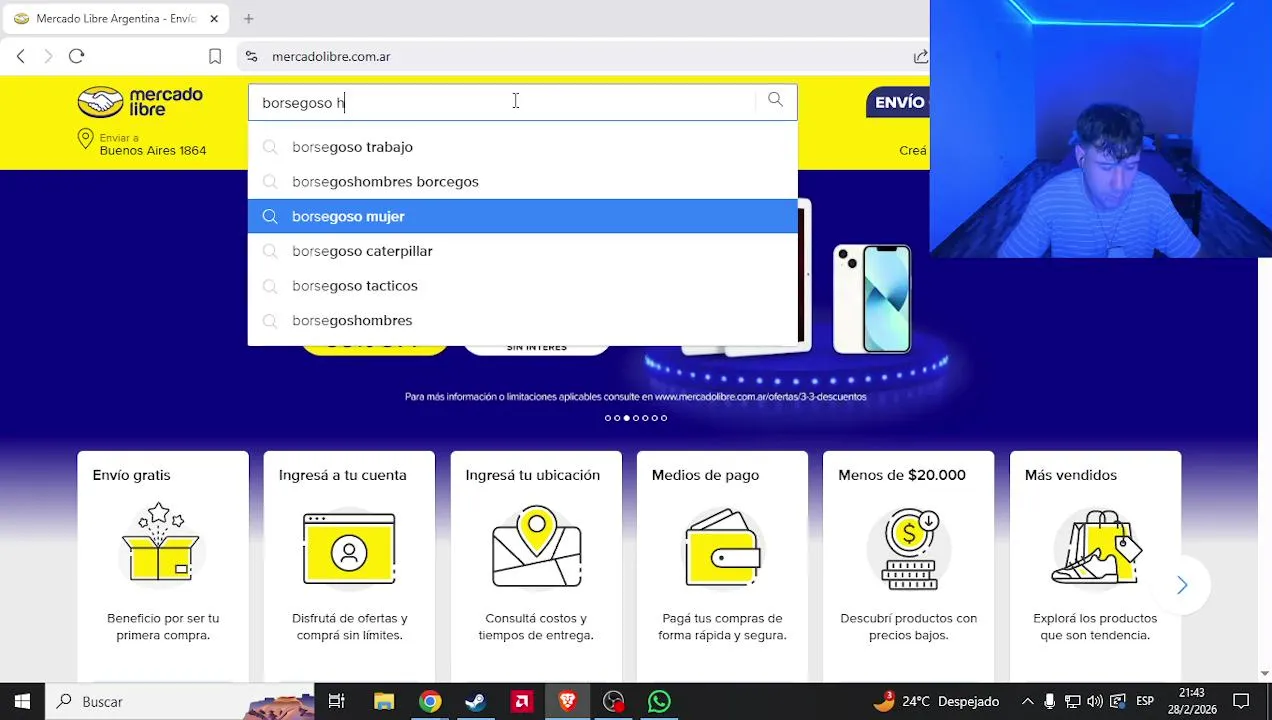The height and width of the screenshot is (720, 1272).
Task: Open Steam from the taskbar
Action: (476, 701)
